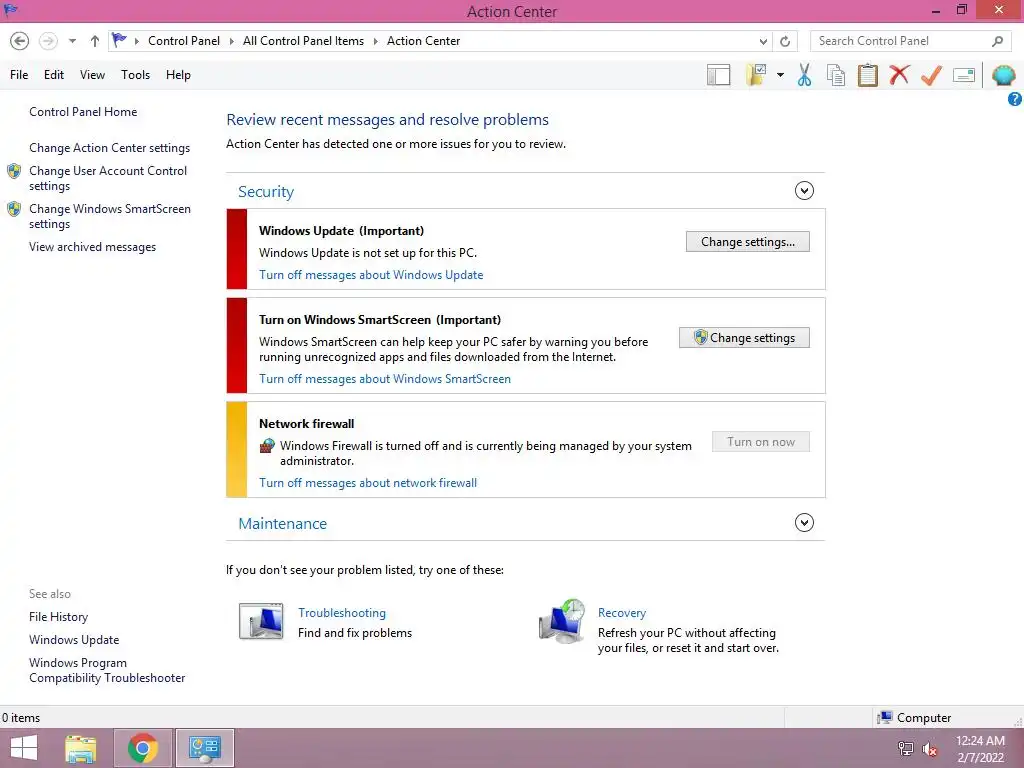
Task: Click the Turn on now firewall button
Action: 761,442
